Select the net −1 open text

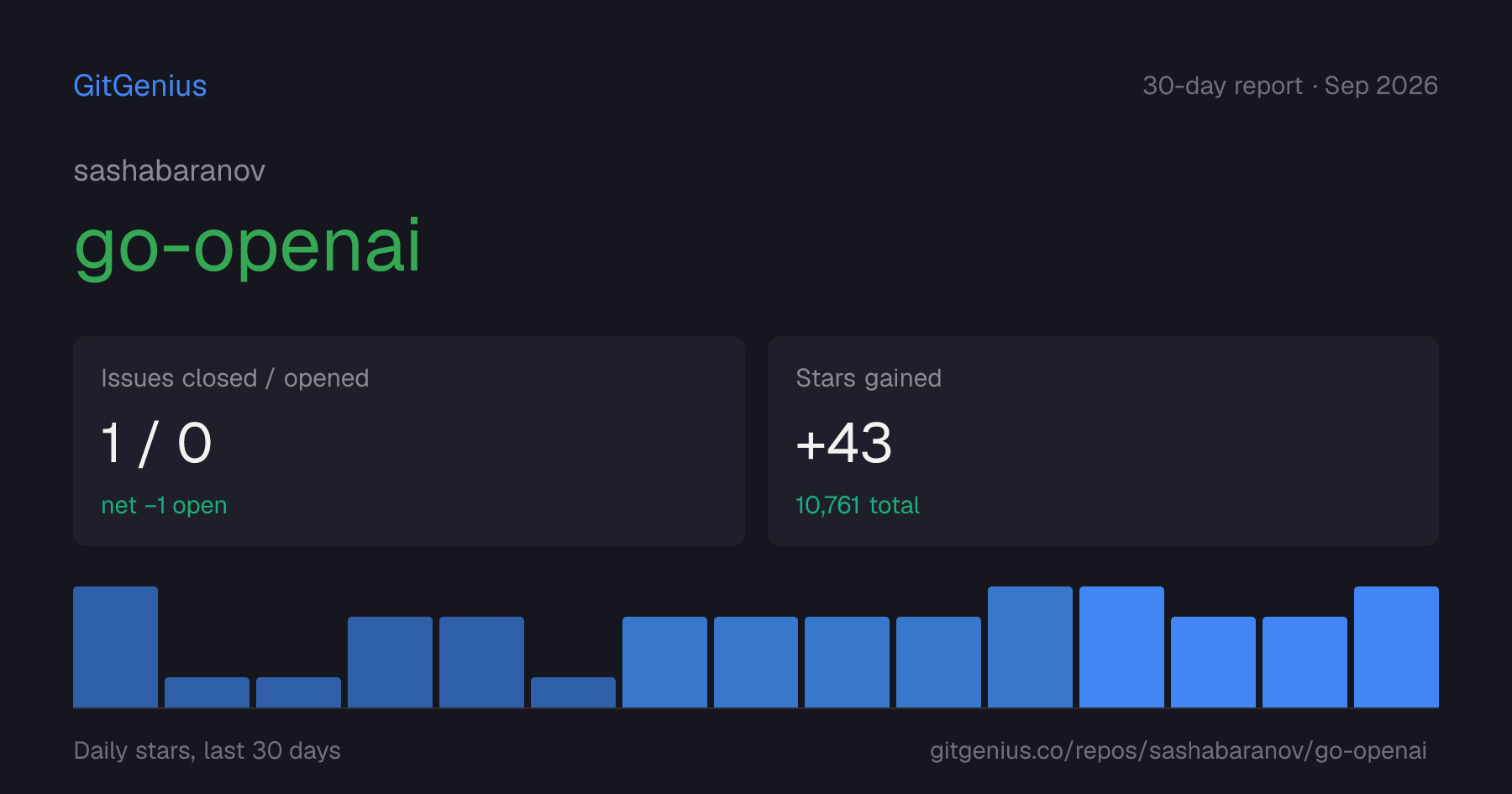(164, 505)
